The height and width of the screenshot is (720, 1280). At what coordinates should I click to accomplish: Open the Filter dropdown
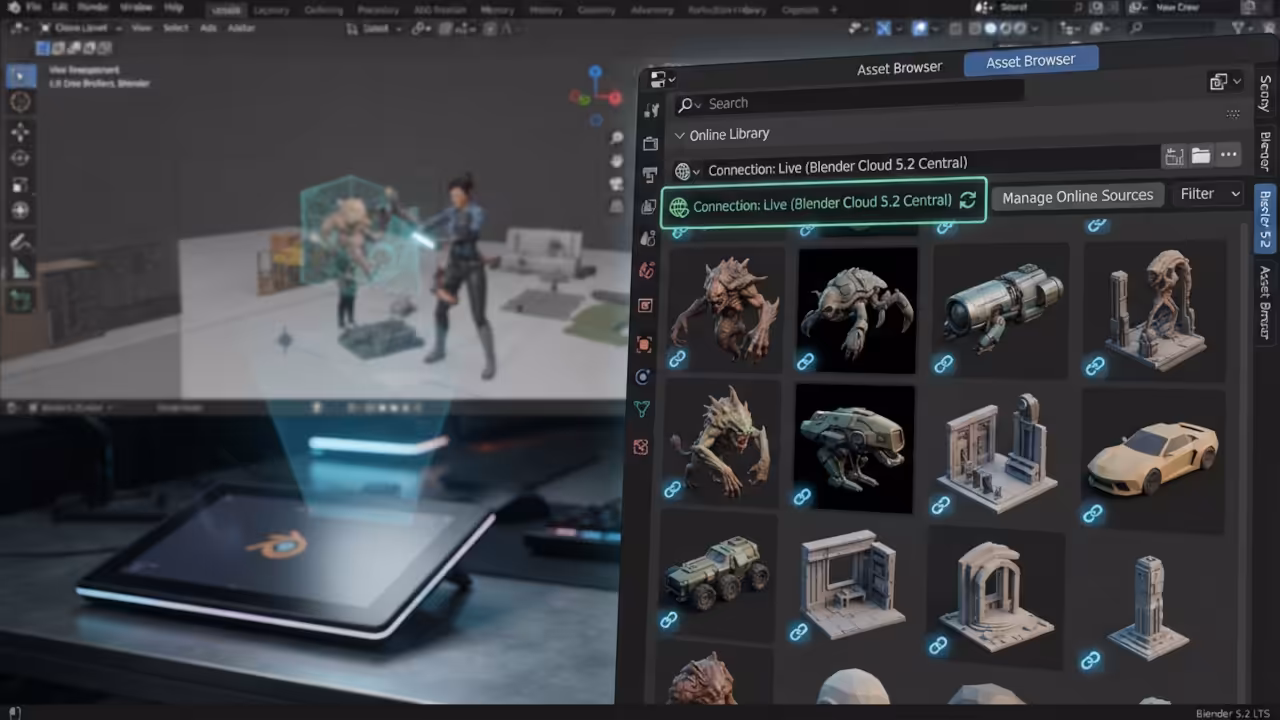pos(1209,194)
